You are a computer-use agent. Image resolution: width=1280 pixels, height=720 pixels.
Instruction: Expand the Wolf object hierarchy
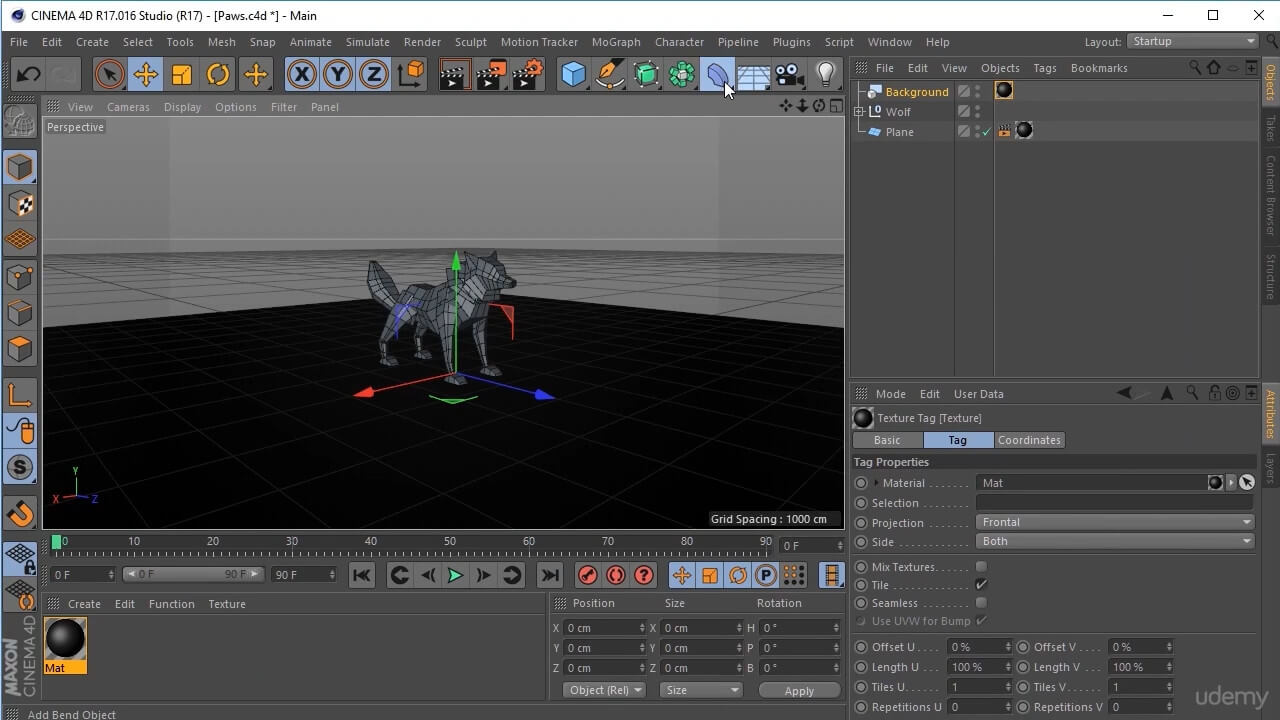(858, 112)
